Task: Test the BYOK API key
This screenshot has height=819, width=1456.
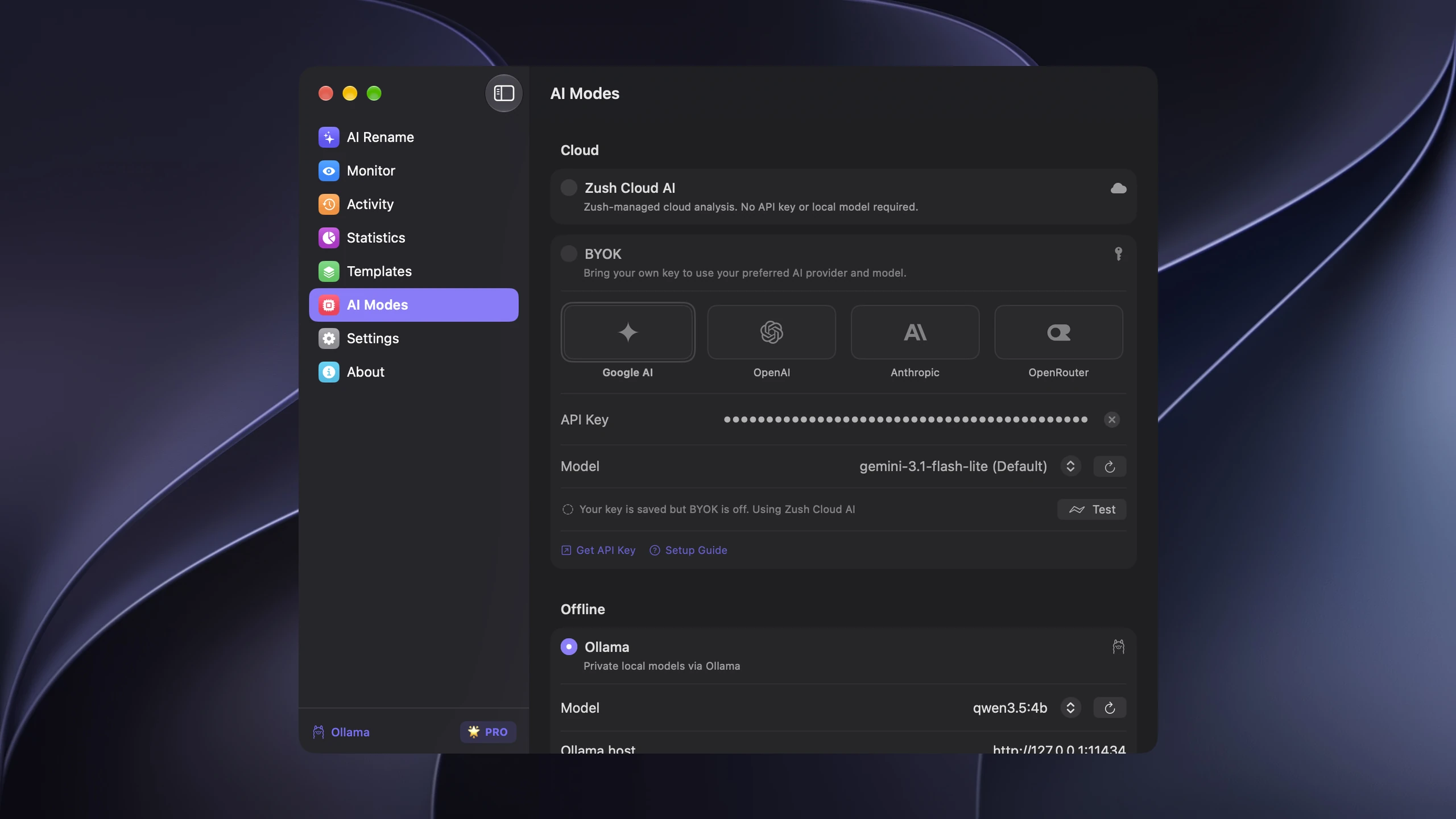Action: pos(1091,510)
